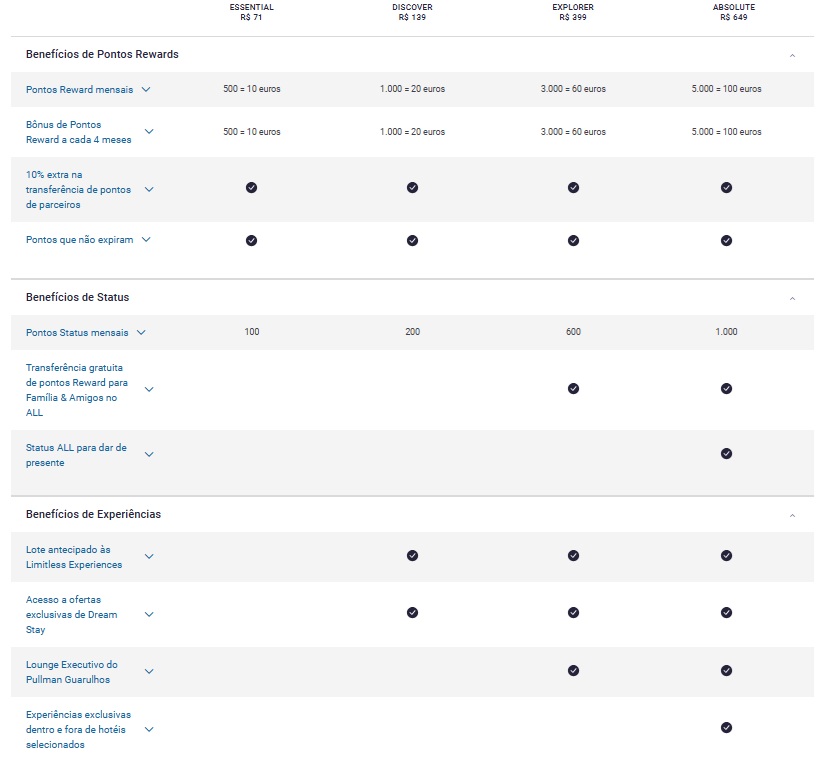This screenshot has height=762, width=820.
Task: Select the ESSENTIAL R$ 71 plan header
Action: (251, 12)
